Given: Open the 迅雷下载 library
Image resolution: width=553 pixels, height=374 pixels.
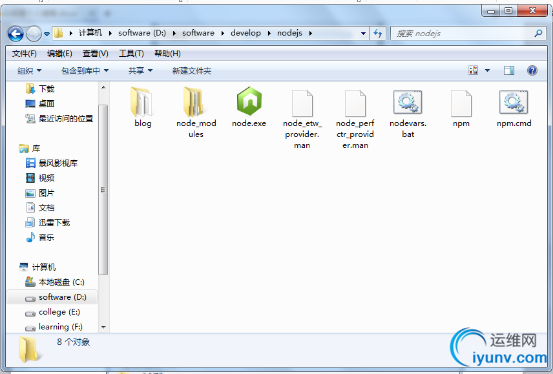Looking at the screenshot, I should pos(48,222).
